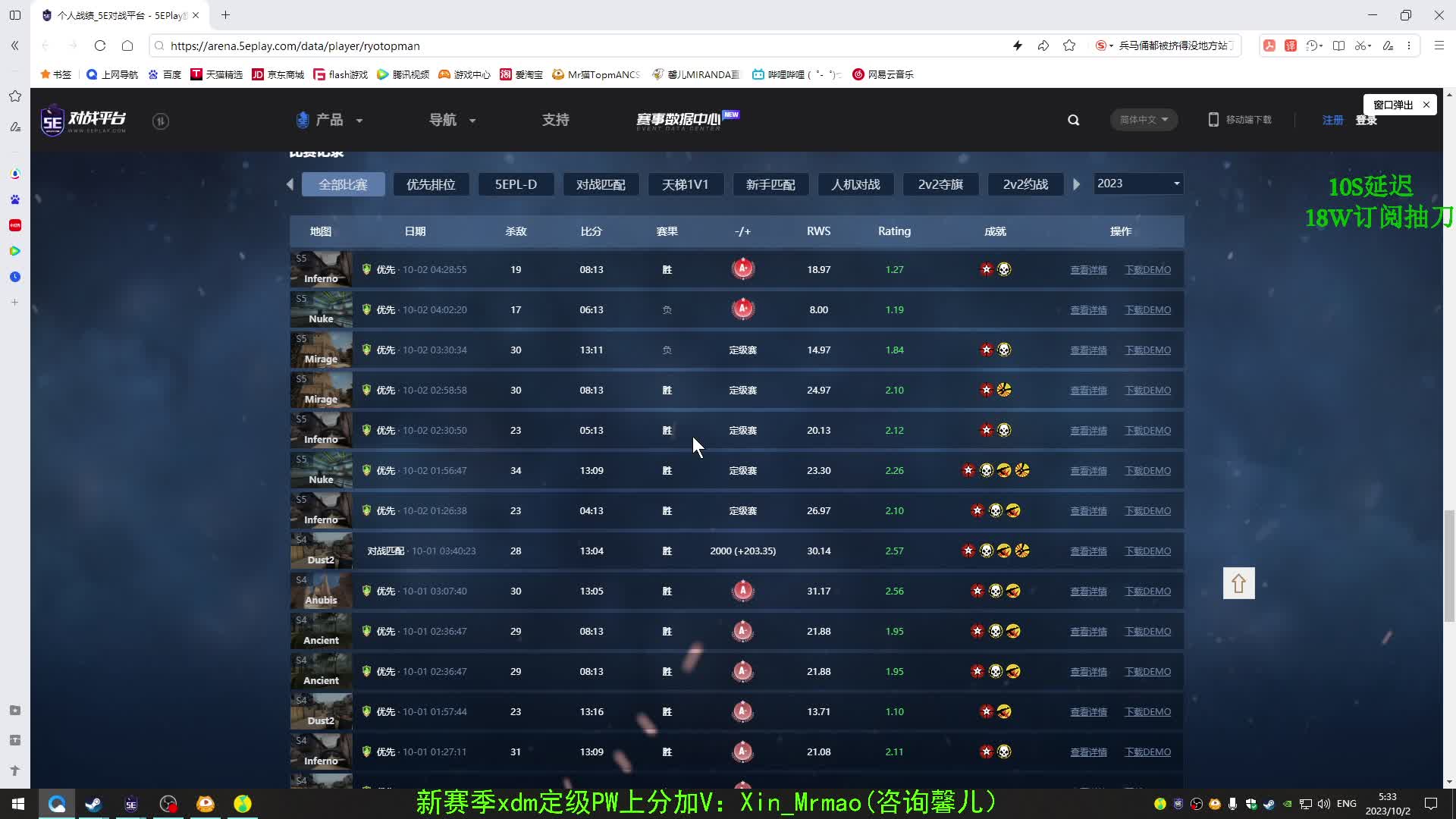
Task: Switch to the 天梯1V1 tab
Action: [685, 184]
